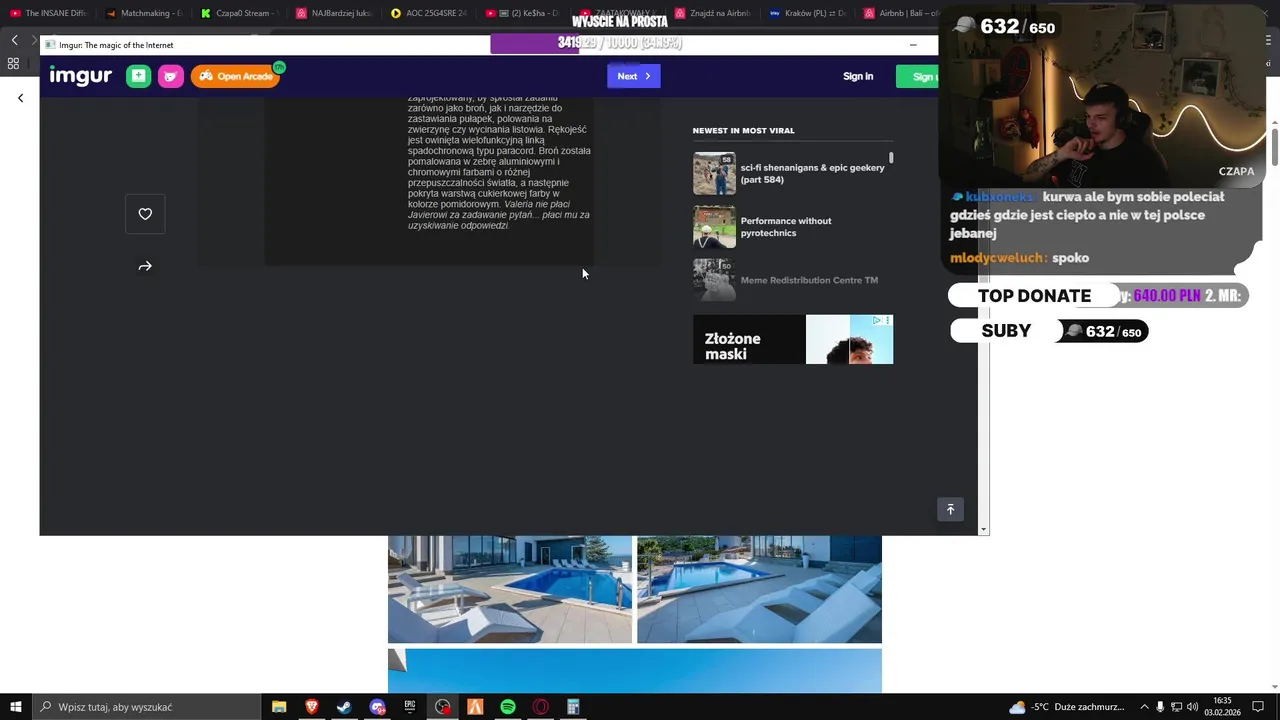This screenshot has width=1280, height=720.
Task: Go to Next imgur post
Action: click(633, 76)
